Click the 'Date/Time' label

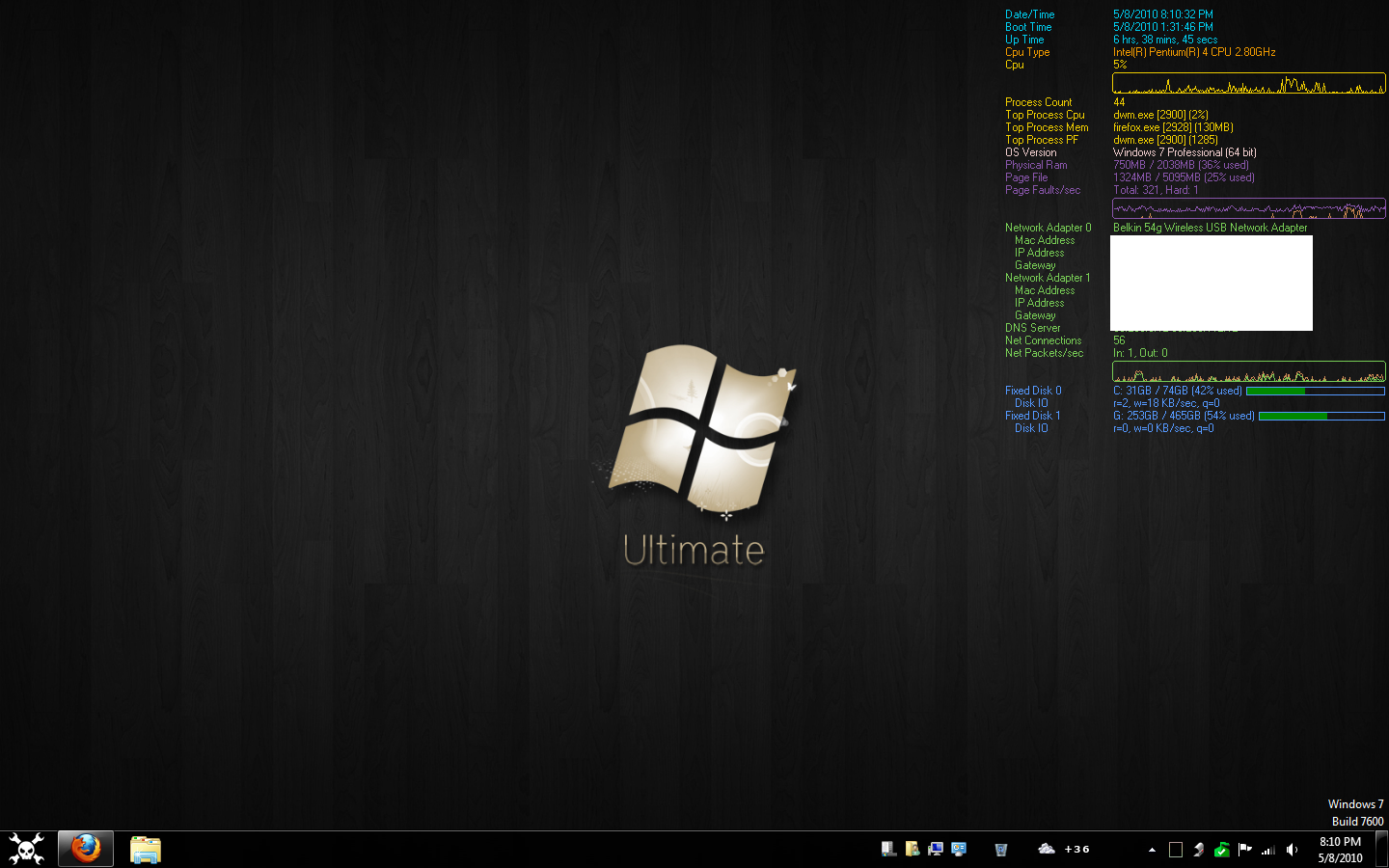1029,14
